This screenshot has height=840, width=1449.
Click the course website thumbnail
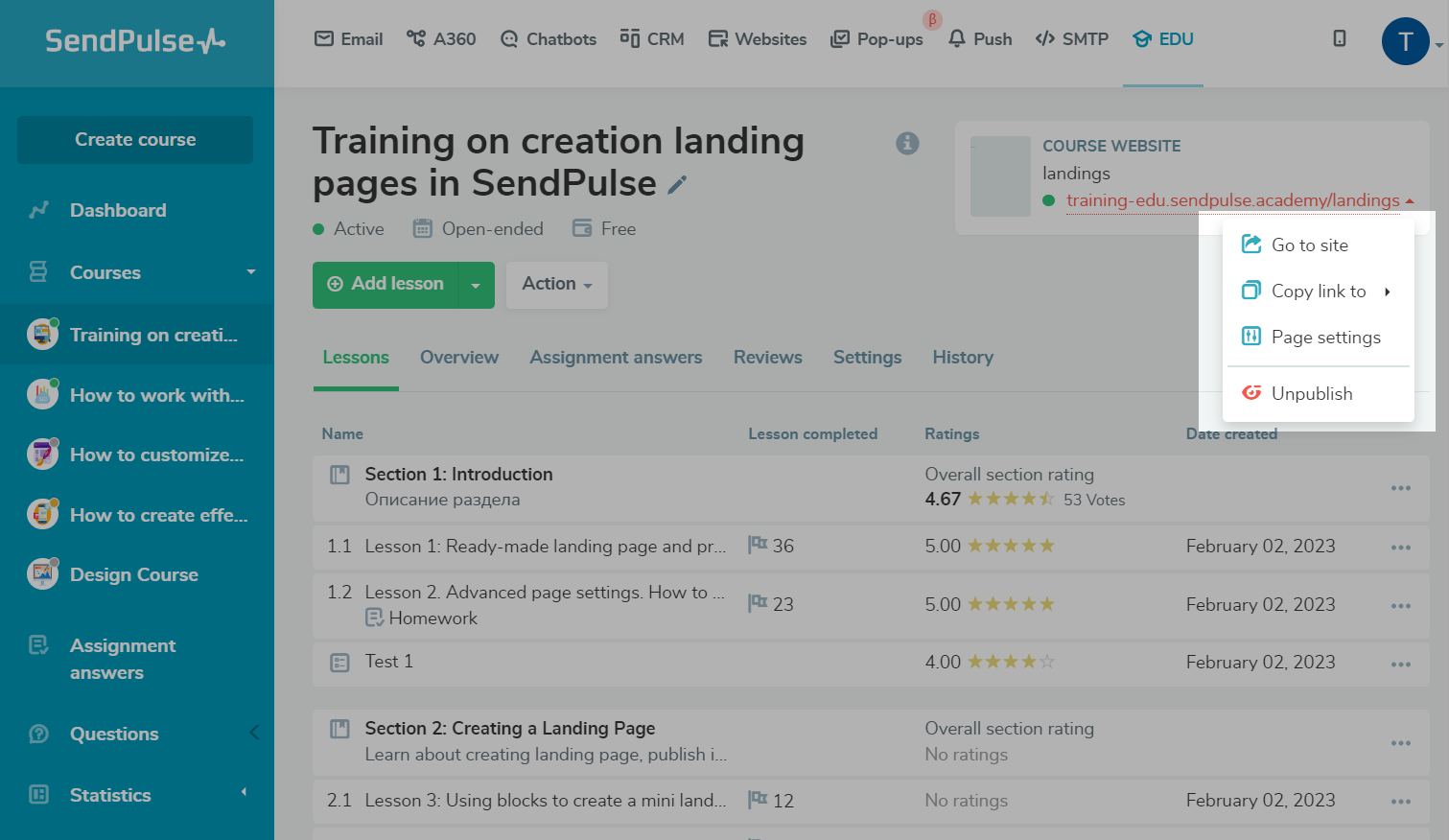[1000, 175]
